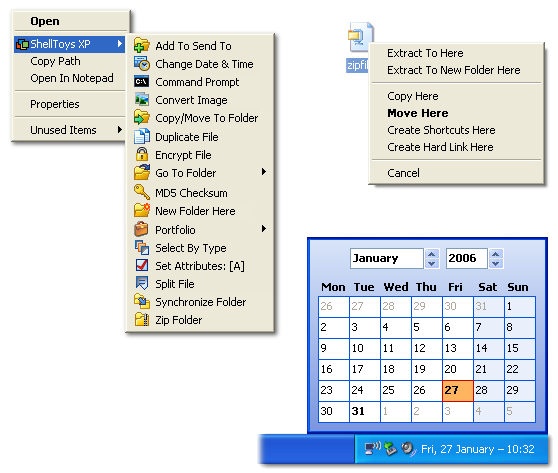Click the Go To Folder icon
558x473 pixels.
tap(142, 173)
